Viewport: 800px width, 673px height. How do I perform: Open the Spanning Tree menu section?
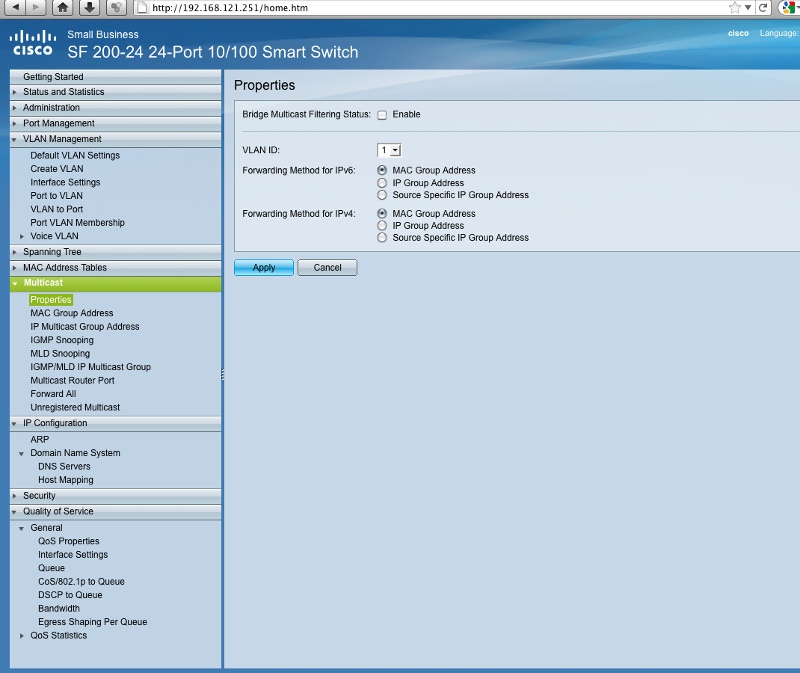pos(52,252)
